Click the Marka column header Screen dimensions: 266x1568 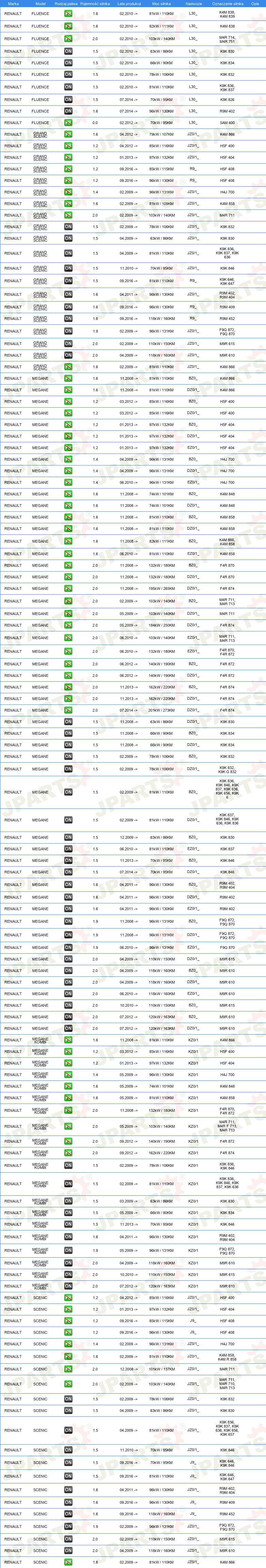pyautogui.click(x=13, y=4)
